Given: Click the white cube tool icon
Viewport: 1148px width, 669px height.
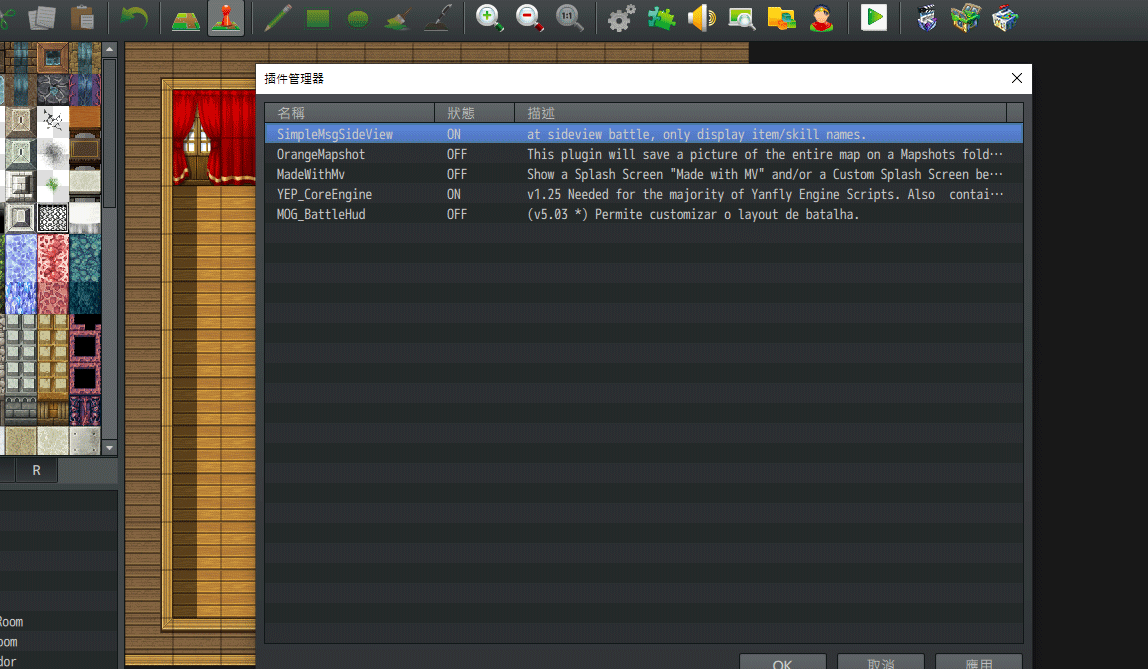Looking at the screenshot, I should [x=1005, y=18].
